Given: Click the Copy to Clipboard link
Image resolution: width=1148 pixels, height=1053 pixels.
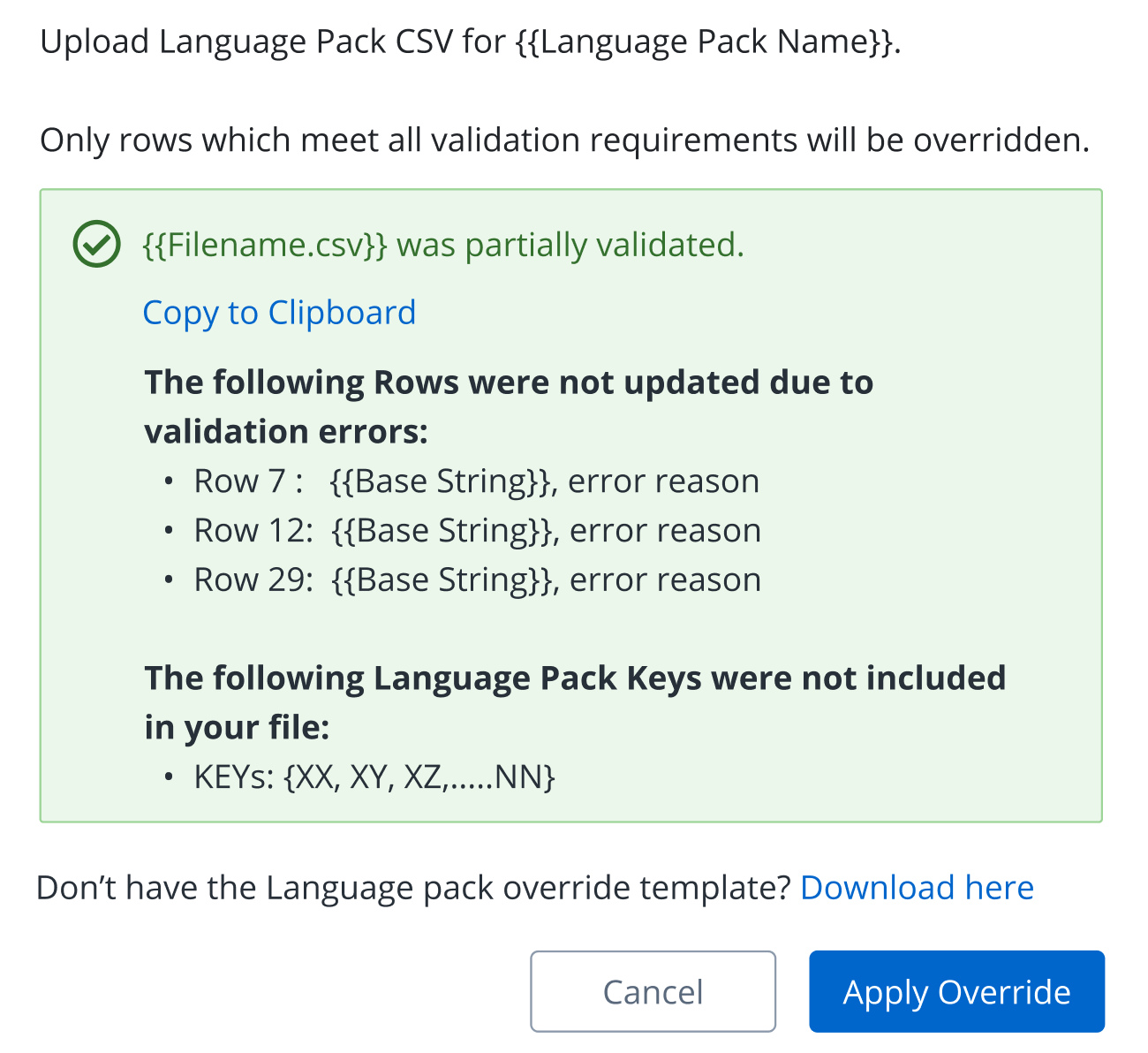Looking at the screenshot, I should coord(279,313).
